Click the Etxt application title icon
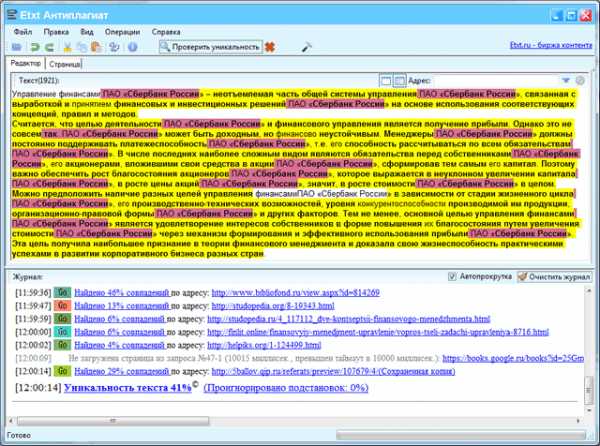The image size is (600, 446). pos(12,15)
